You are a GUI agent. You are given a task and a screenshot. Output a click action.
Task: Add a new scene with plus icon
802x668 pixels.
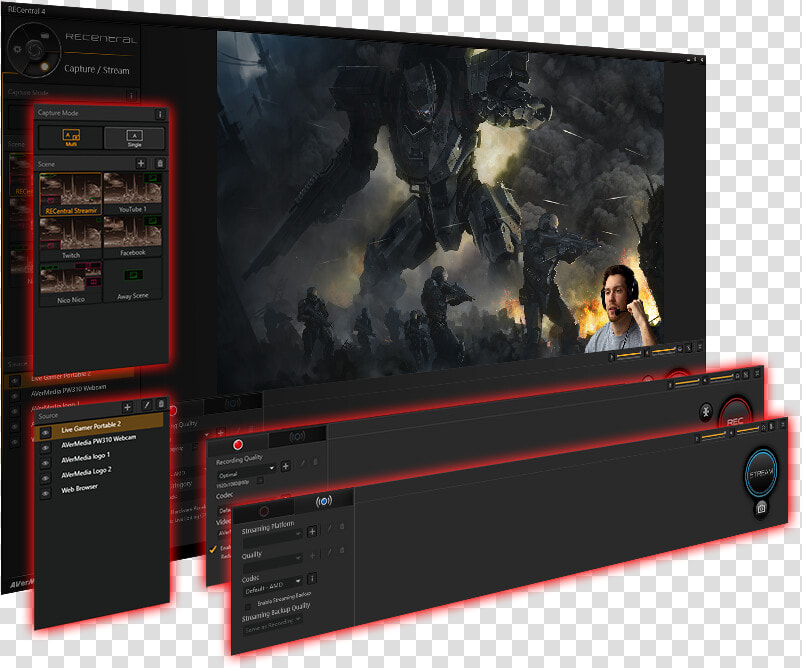141,163
